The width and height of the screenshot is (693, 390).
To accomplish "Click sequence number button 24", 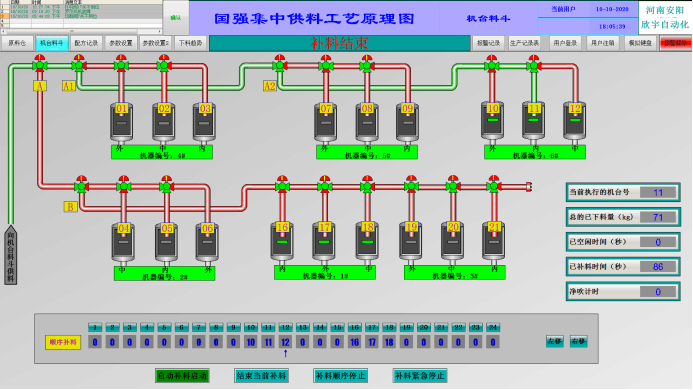I will pos(493,328).
